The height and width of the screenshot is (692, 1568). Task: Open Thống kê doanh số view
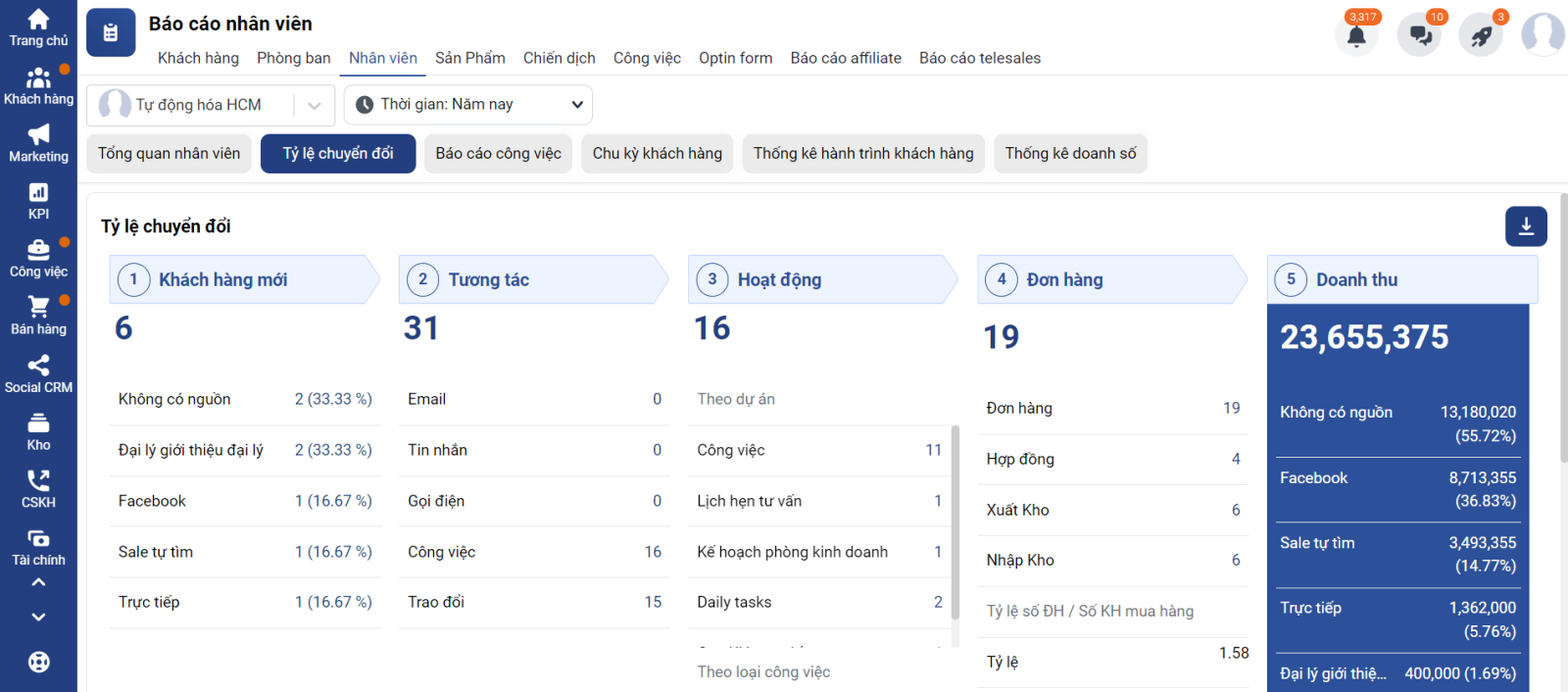click(x=1070, y=154)
